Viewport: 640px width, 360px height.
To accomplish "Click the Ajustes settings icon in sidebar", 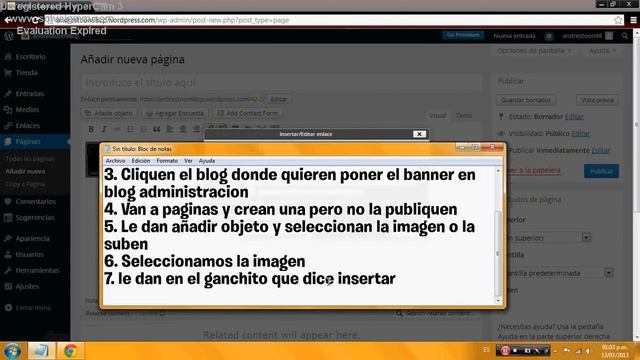I will point(8,286).
